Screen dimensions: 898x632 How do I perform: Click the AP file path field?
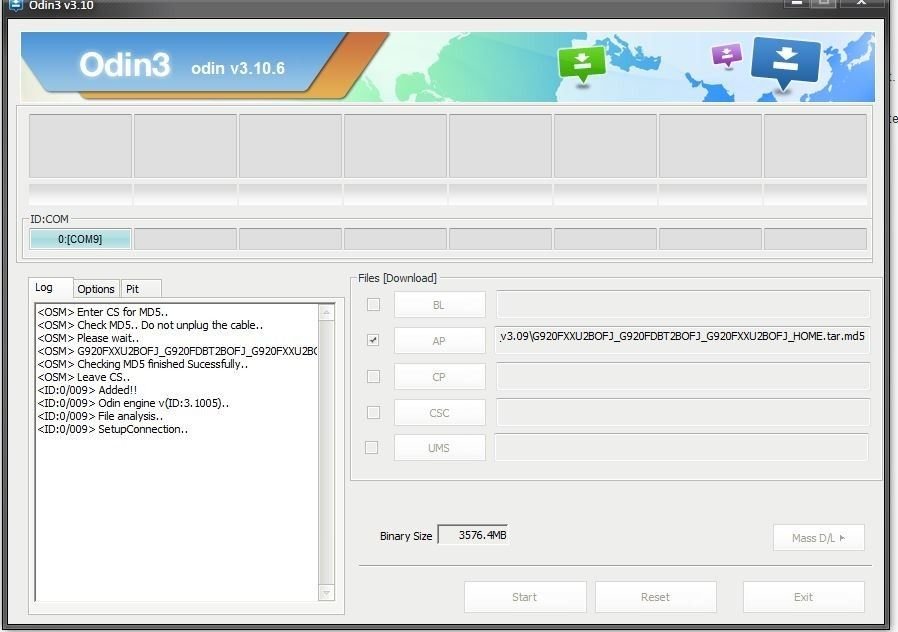click(683, 340)
